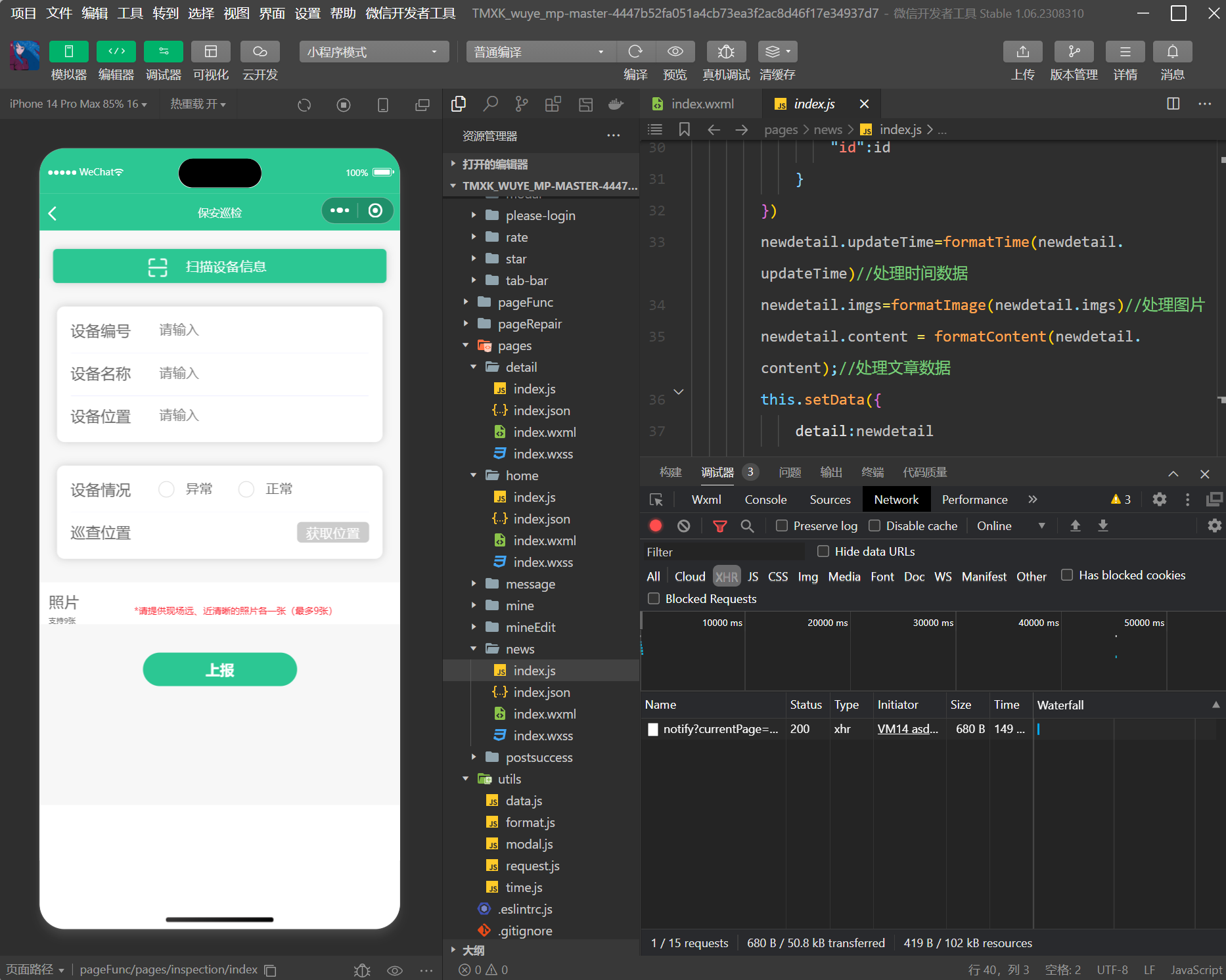The width and height of the screenshot is (1226, 980).
Task: Select element inspector tool in DevTools
Action: [x=656, y=500]
